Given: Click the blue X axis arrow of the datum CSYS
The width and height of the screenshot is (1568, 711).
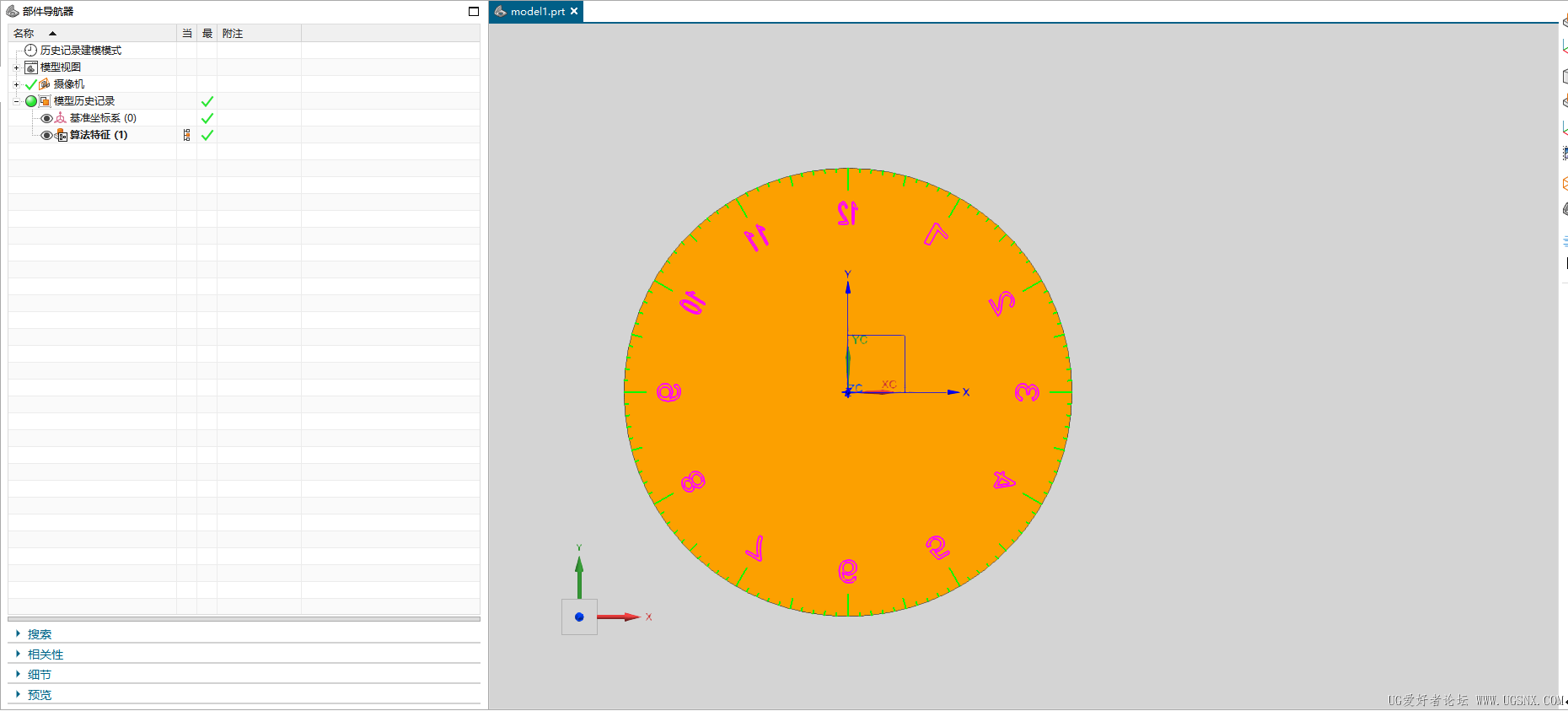Looking at the screenshot, I should pyautogui.click(x=953, y=392).
